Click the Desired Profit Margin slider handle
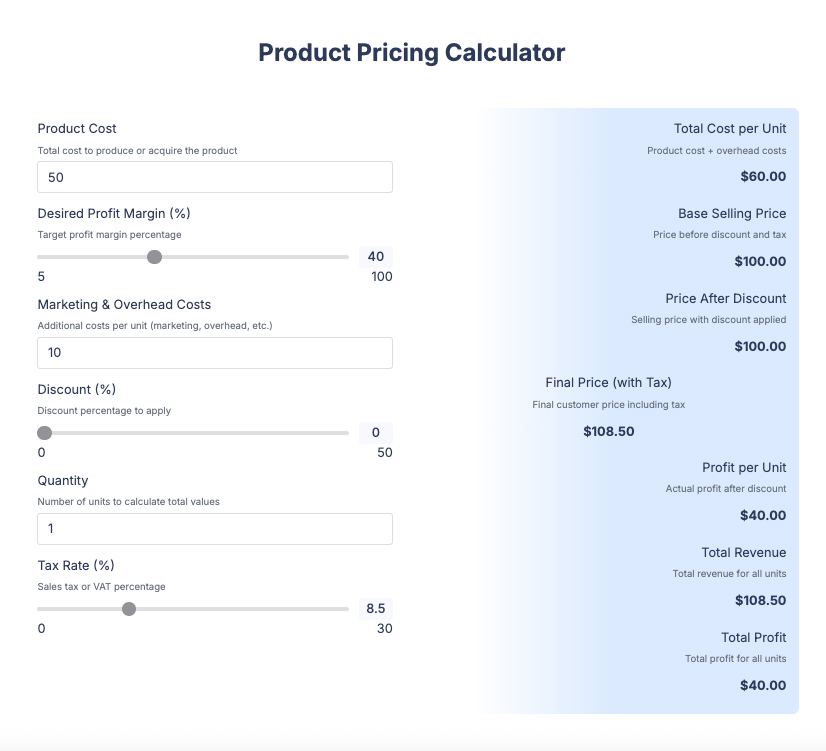Screen dimensions: 826x751 pos(155,257)
